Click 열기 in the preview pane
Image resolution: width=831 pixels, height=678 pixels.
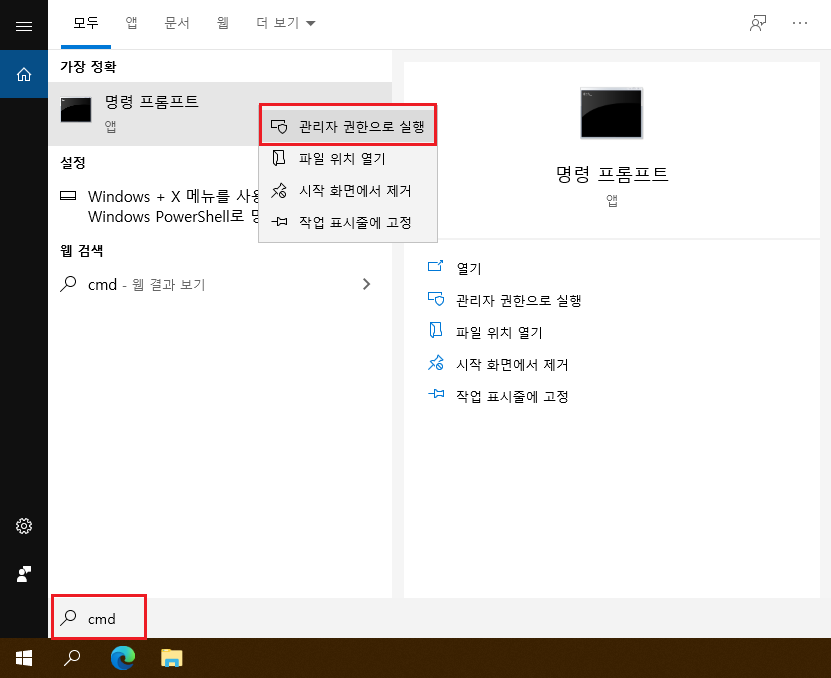468,269
